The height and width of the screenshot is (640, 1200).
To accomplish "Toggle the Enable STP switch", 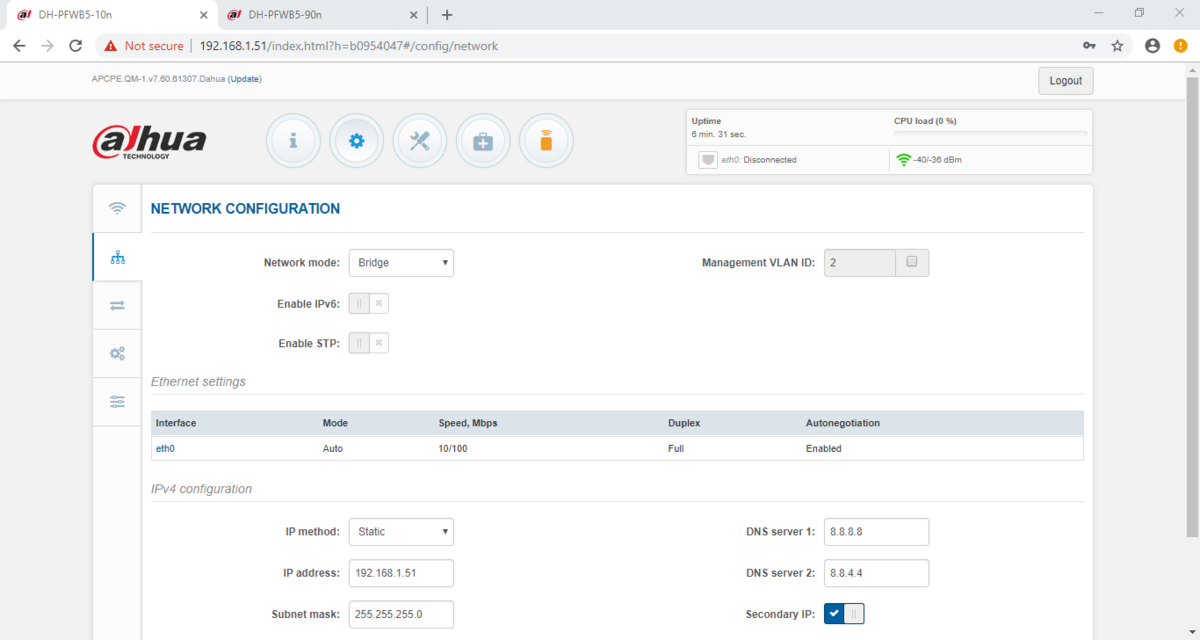I will coord(368,343).
